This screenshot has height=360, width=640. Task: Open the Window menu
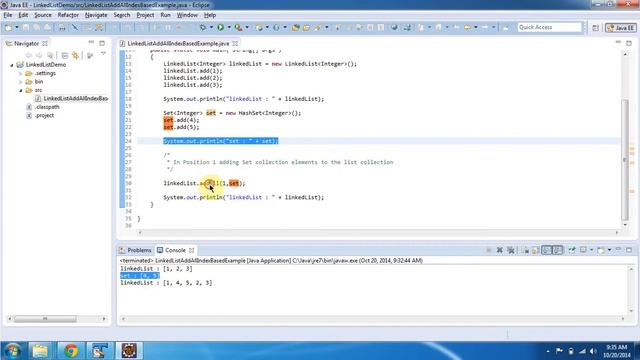coord(187,15)
